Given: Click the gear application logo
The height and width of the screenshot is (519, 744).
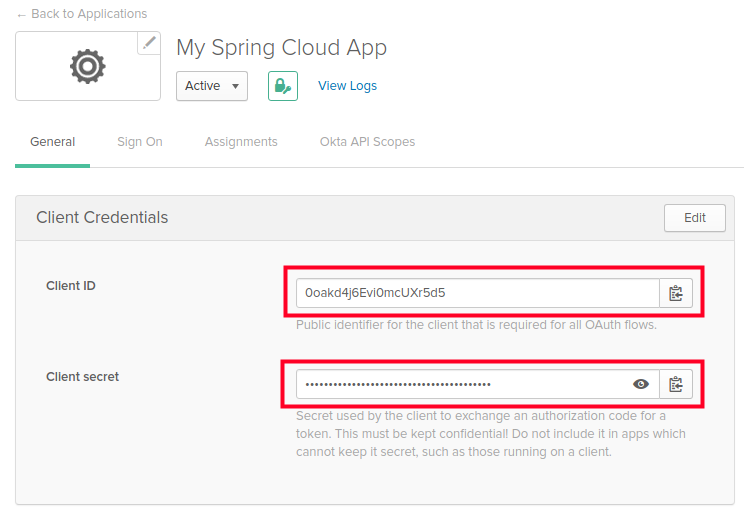Looking at the screenshot, I should pyautogui.click(x=87, y=66).
